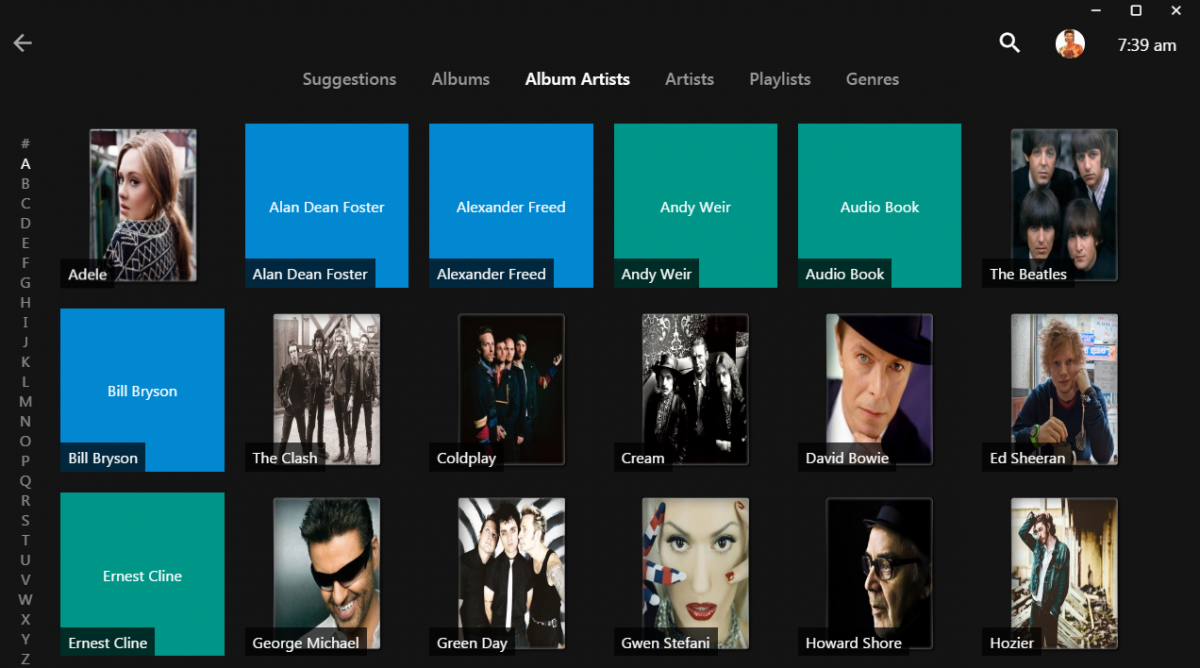Image resolution: width=1200 pixels, height=668 pixels.
Task: Jump to letter Y in index
Action: point(26,639)
